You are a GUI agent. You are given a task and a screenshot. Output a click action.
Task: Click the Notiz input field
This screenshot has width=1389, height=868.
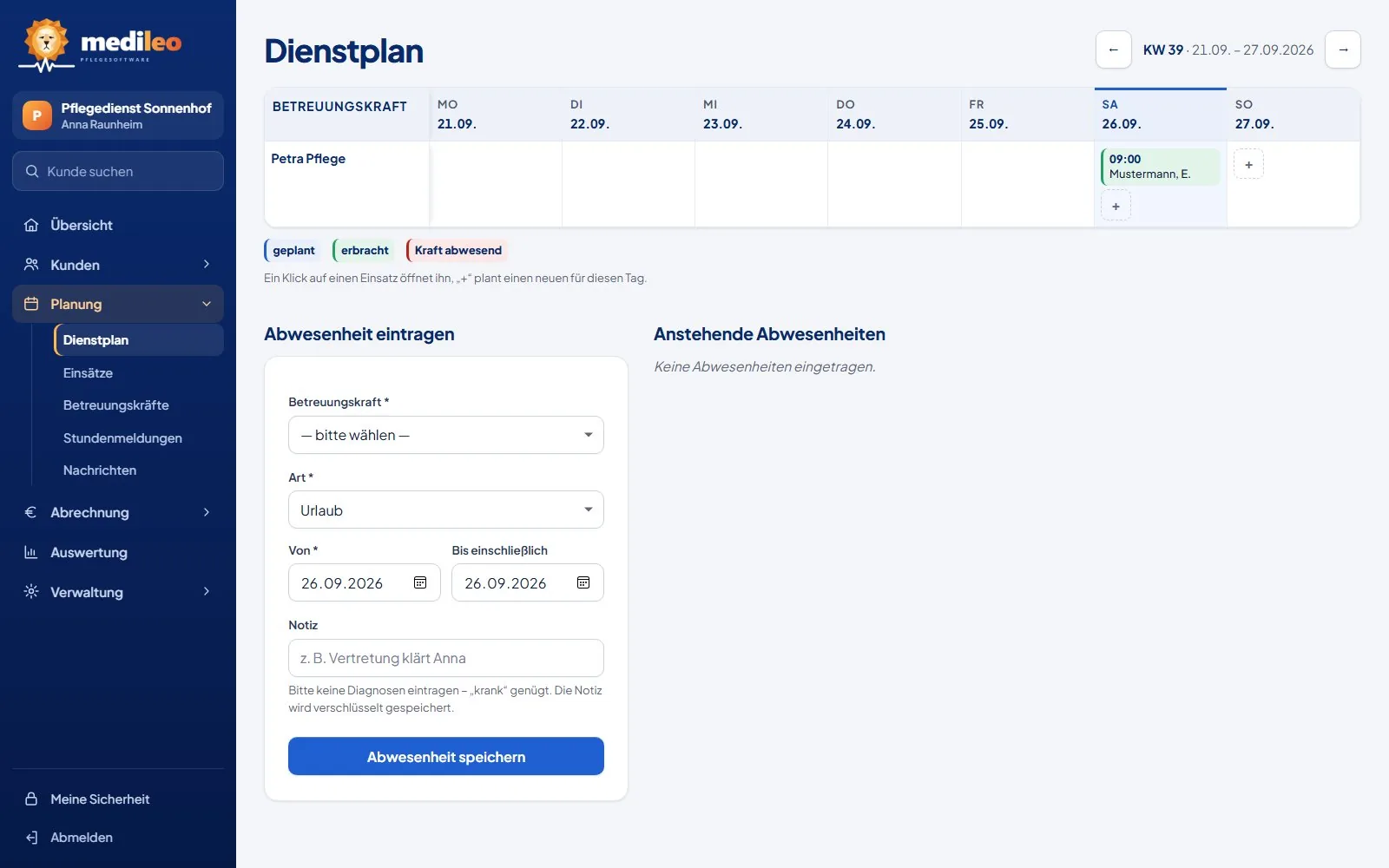pyautogui.click(x=446, y=658)
